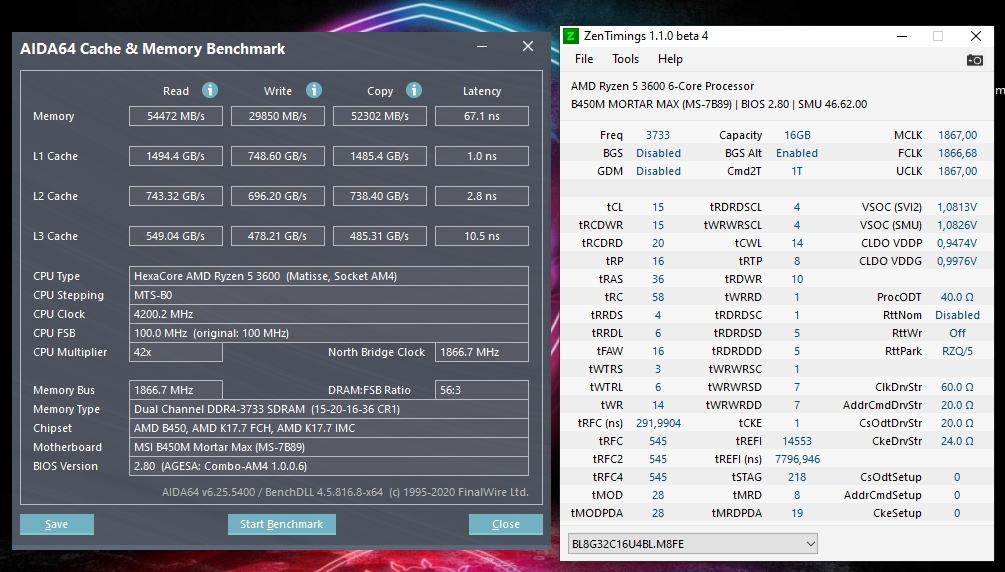The height and width of the screenshot is (572, 1005).
Task: Click the DRAM:FSB Ratio field 56:3
Action: coord(482,390)
